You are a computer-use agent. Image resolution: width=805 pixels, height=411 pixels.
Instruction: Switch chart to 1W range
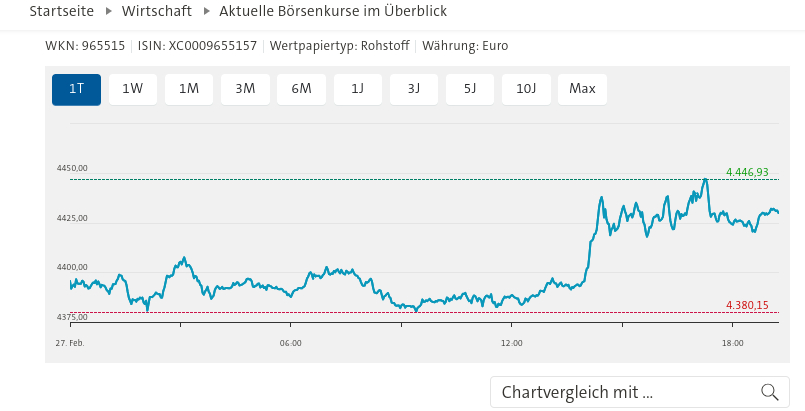pos(133,89)
